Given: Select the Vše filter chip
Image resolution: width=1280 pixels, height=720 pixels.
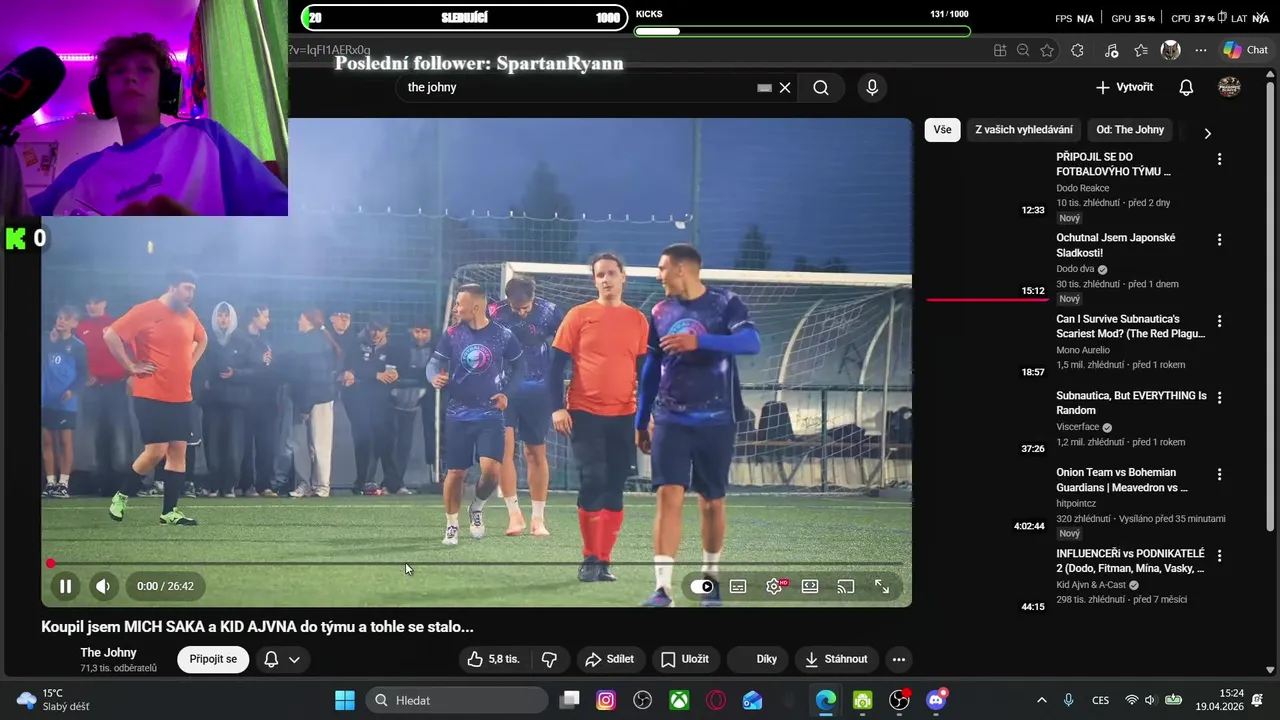Looking at the screenshot, I should pyautogui.click(x=942, y=130).
